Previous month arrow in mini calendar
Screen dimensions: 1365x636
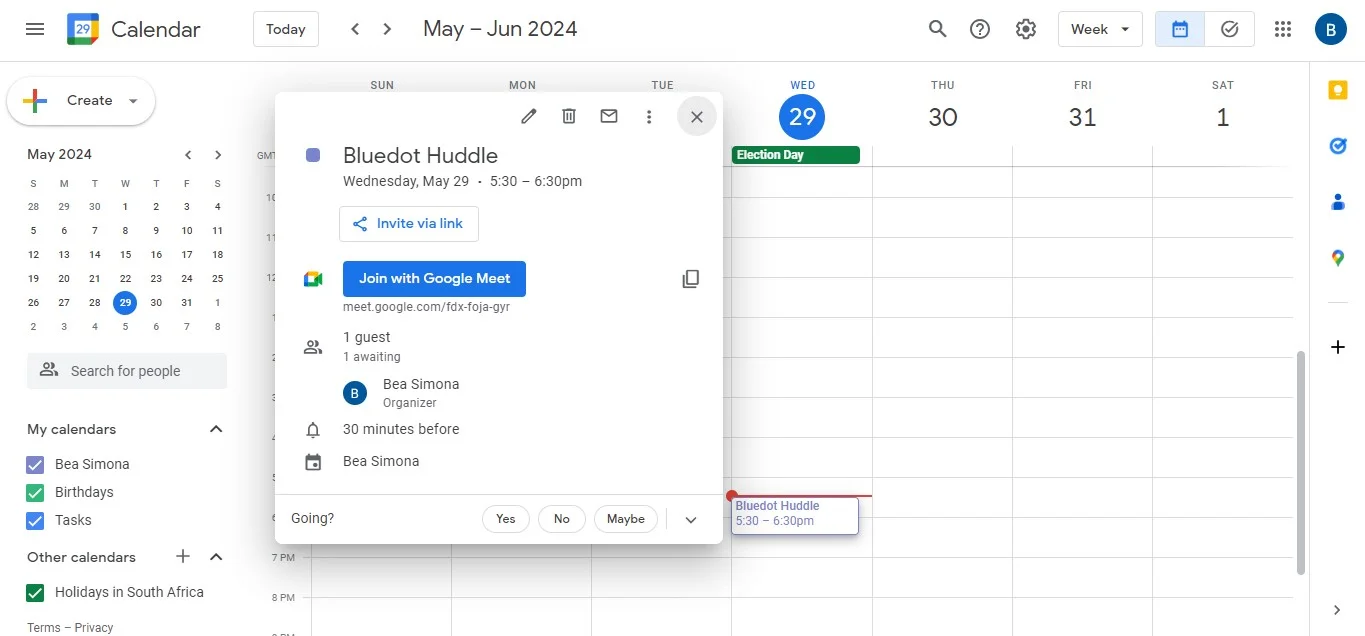click(188, 154)
